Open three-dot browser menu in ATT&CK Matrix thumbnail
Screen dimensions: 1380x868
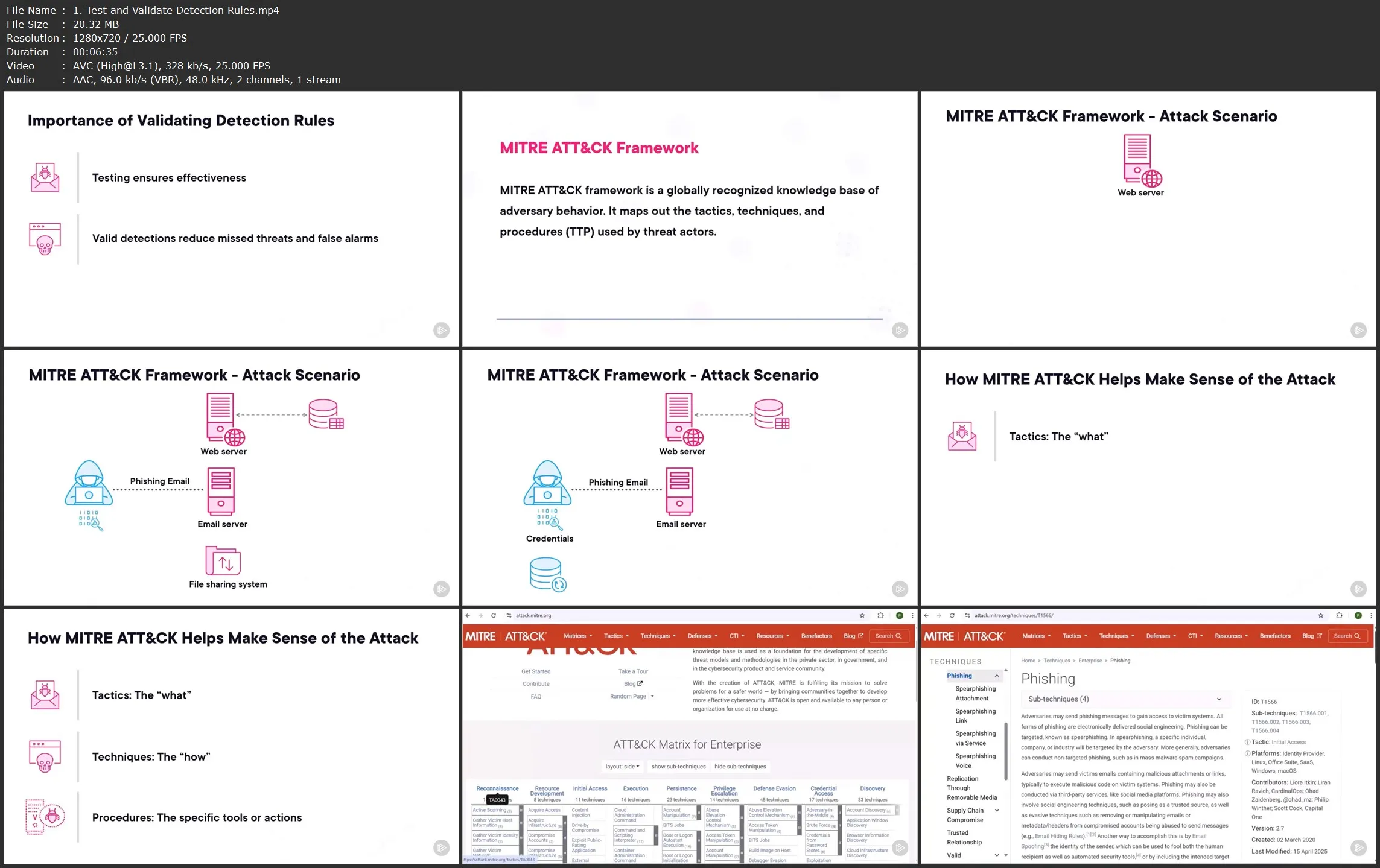click(912, 615)
